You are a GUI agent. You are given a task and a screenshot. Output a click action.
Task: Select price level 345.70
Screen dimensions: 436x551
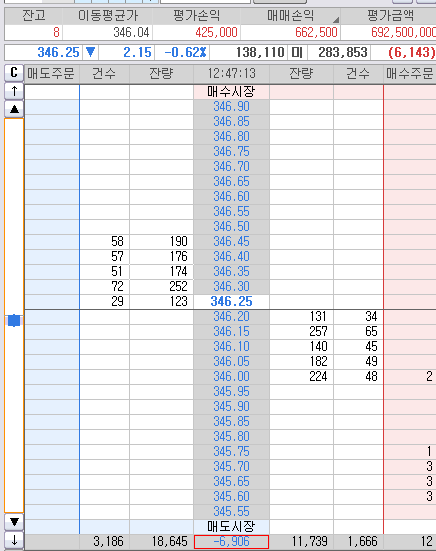pyautogui.click(x=231, y=466)
